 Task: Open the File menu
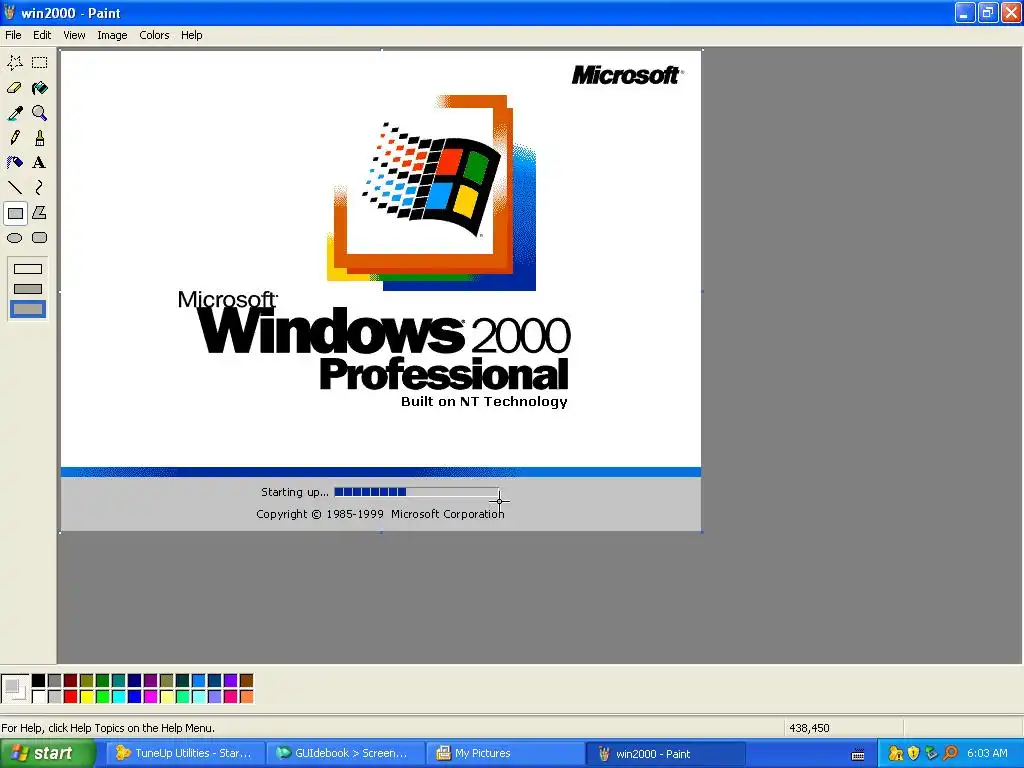(x=13, y=35)
